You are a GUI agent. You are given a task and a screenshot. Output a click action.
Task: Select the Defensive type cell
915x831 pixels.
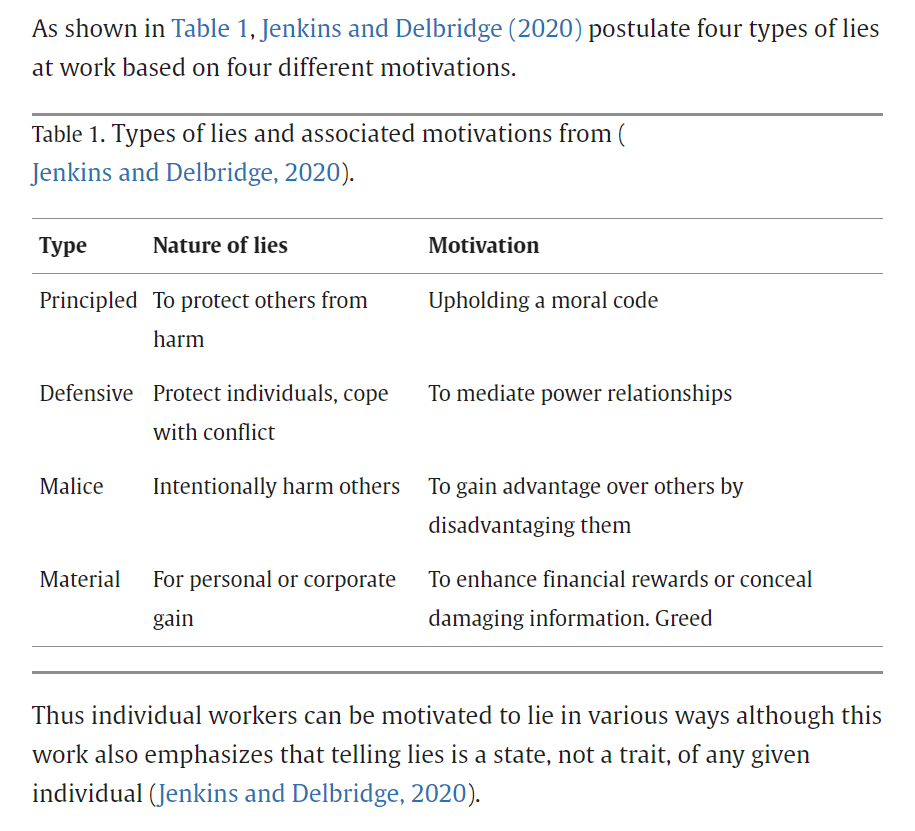86,393
